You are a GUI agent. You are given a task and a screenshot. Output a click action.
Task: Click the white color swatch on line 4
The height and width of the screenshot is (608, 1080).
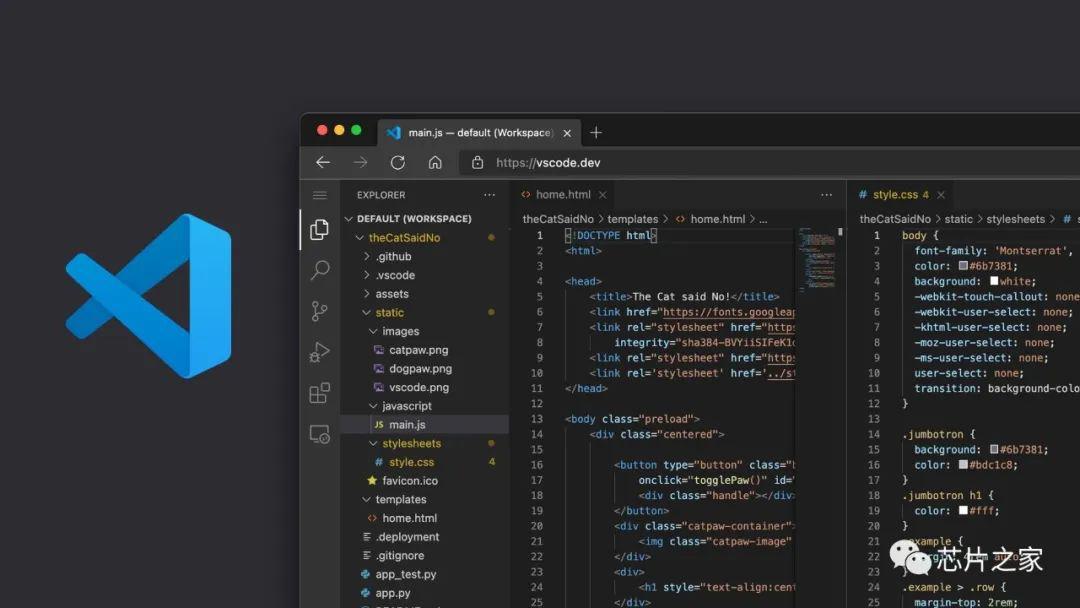tap(994, 281)
